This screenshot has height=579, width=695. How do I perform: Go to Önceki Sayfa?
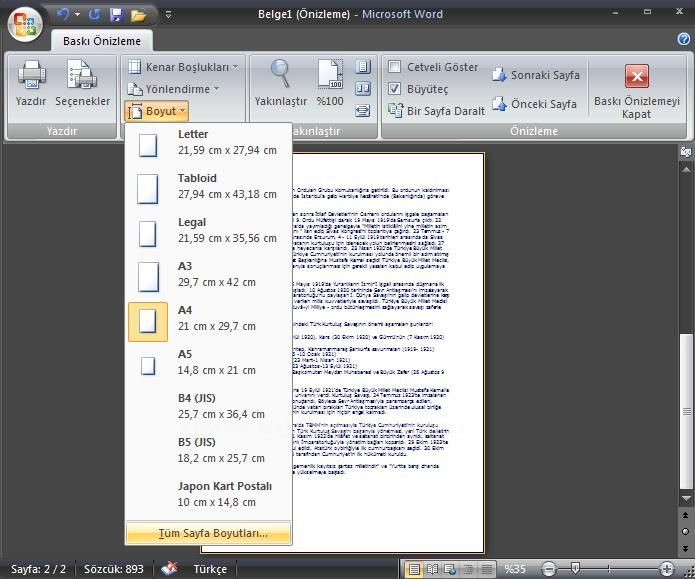pos(535,104)
